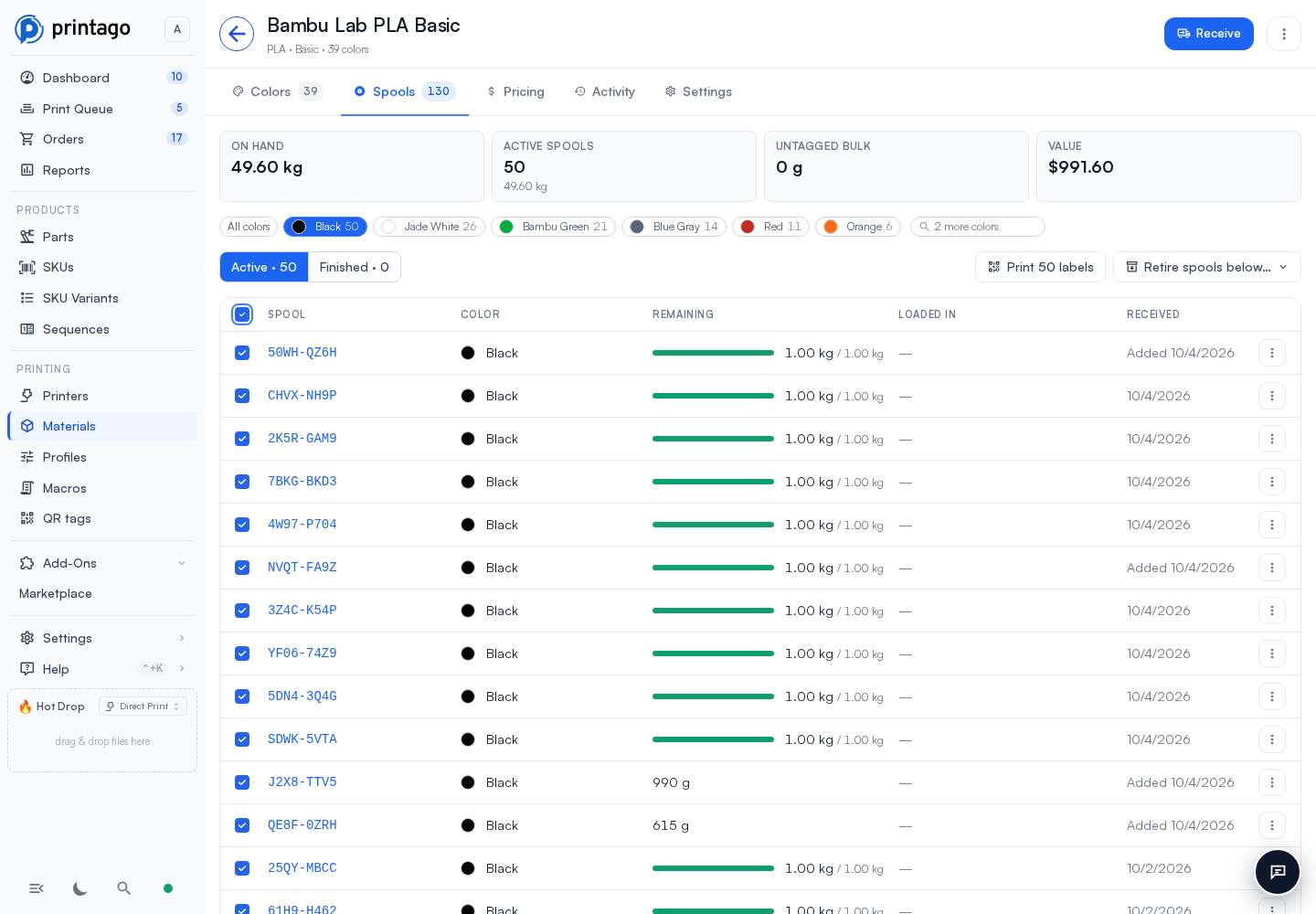Deselect spool 25QY-MBCC checkbox
The image size is (1316, 914).
tap(242, 868)
